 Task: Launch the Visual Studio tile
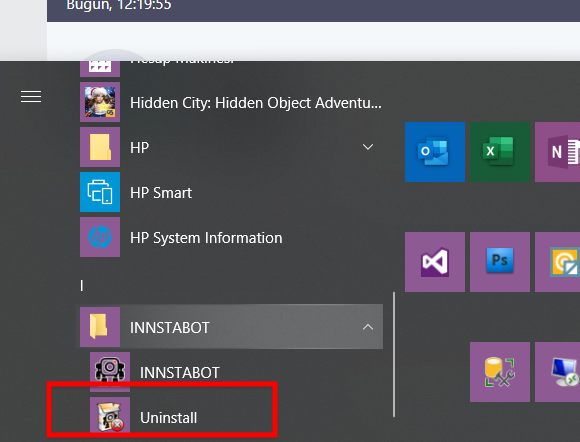point(435,262)
